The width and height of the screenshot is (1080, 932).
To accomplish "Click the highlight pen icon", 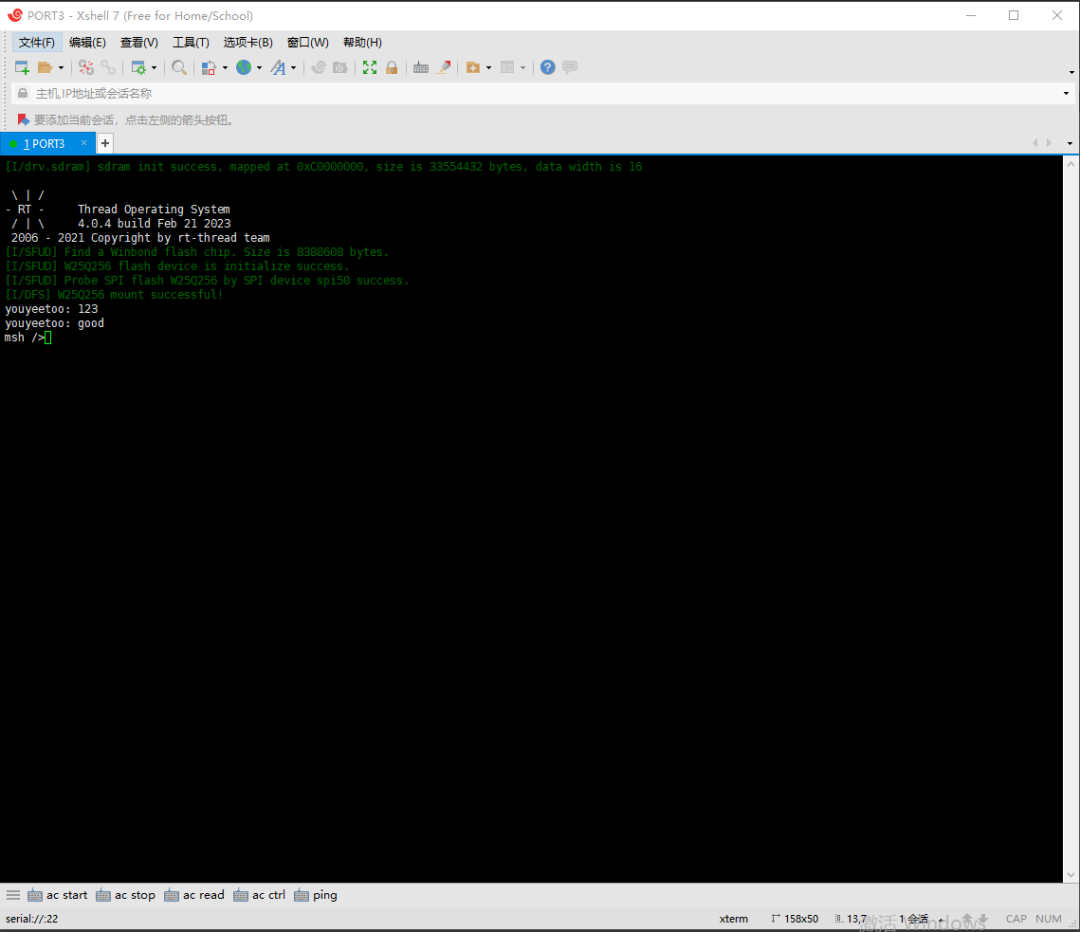I will [x=444, y=68].
